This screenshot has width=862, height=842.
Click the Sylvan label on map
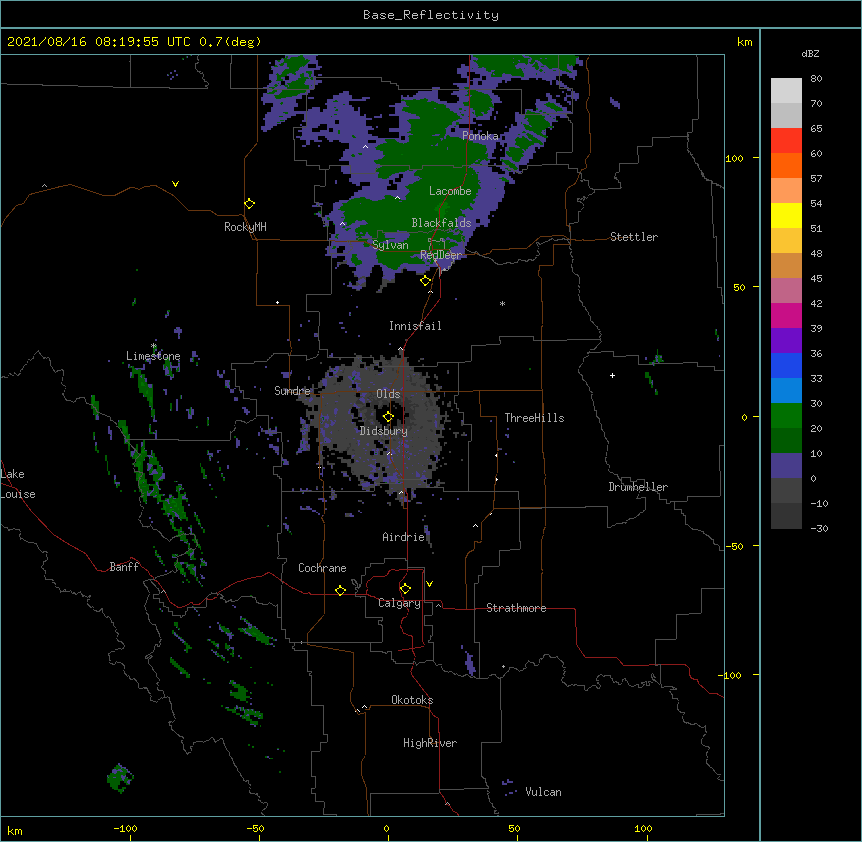coord(390,245)
